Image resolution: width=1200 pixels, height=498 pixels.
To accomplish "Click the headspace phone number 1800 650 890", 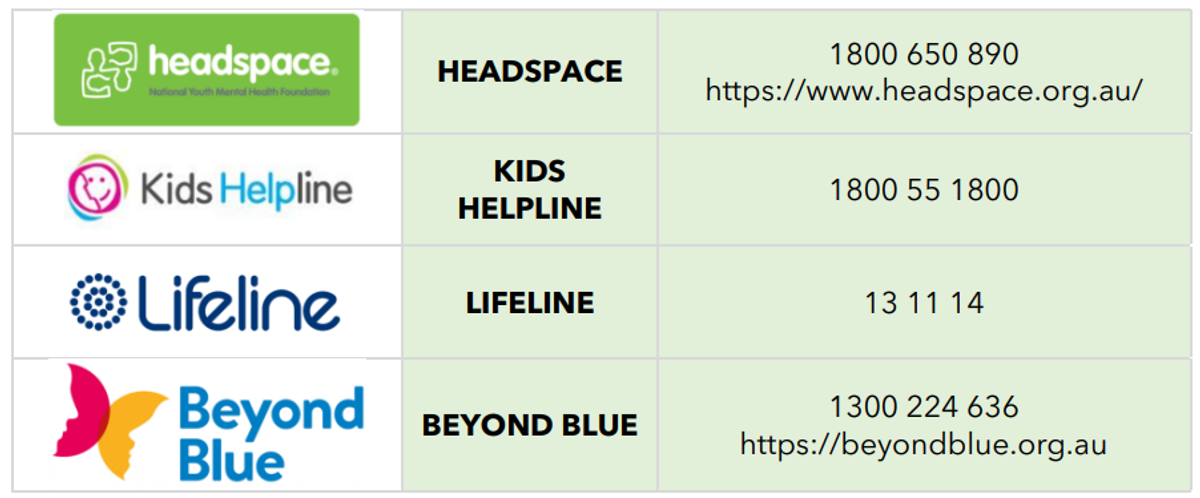I will (924, 54).
